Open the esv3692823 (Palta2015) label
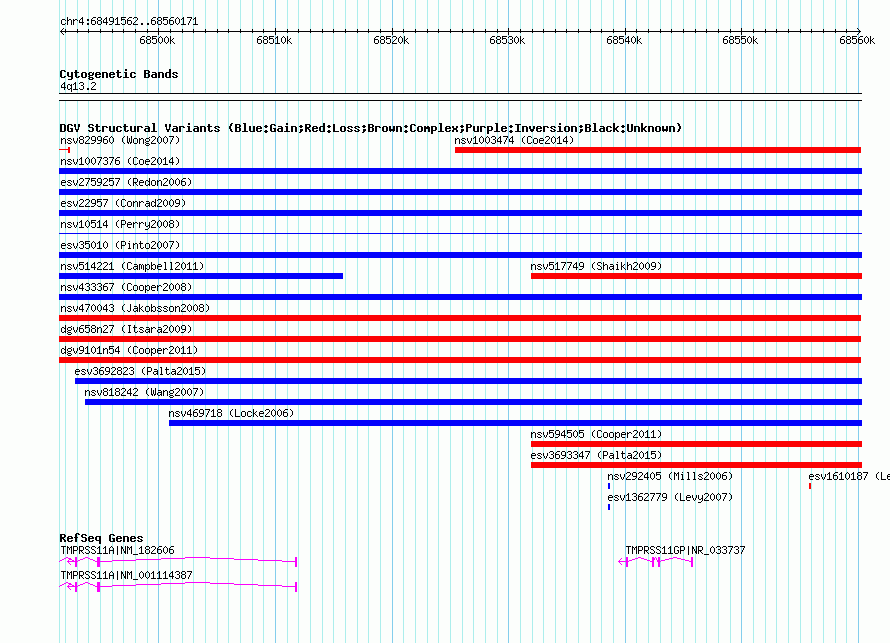 pos(140,371)
